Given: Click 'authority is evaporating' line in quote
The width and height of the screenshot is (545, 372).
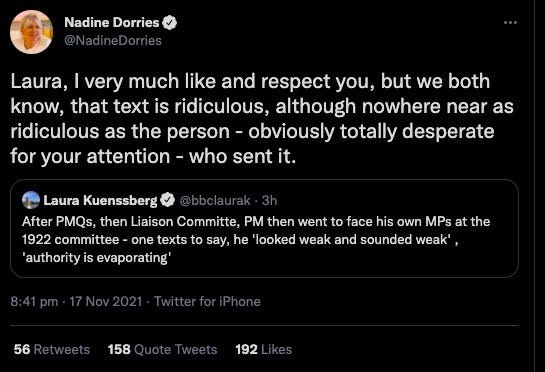Looking at the screenshot, I should click(96, 258).
